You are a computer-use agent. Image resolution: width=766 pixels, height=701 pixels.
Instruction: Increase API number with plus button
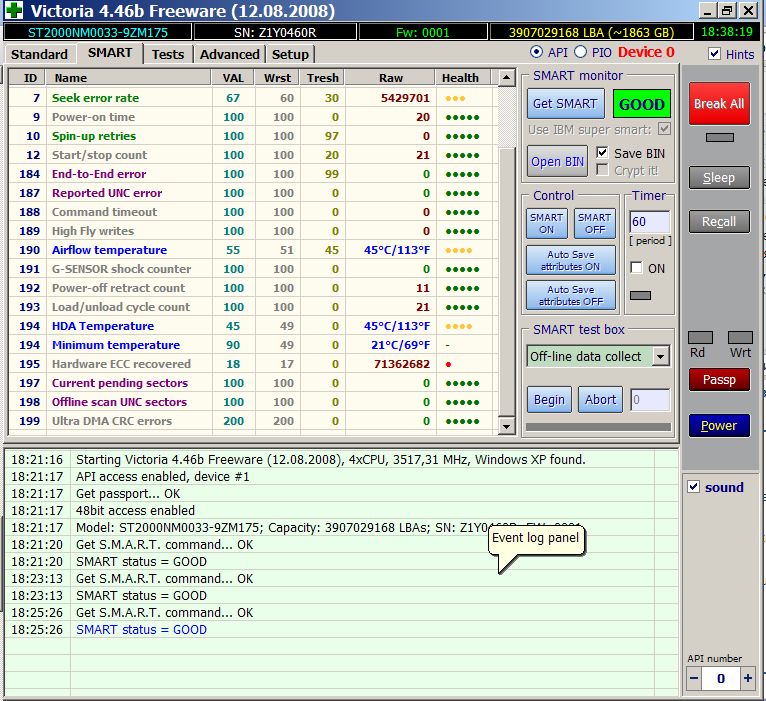tap(748, 678)
